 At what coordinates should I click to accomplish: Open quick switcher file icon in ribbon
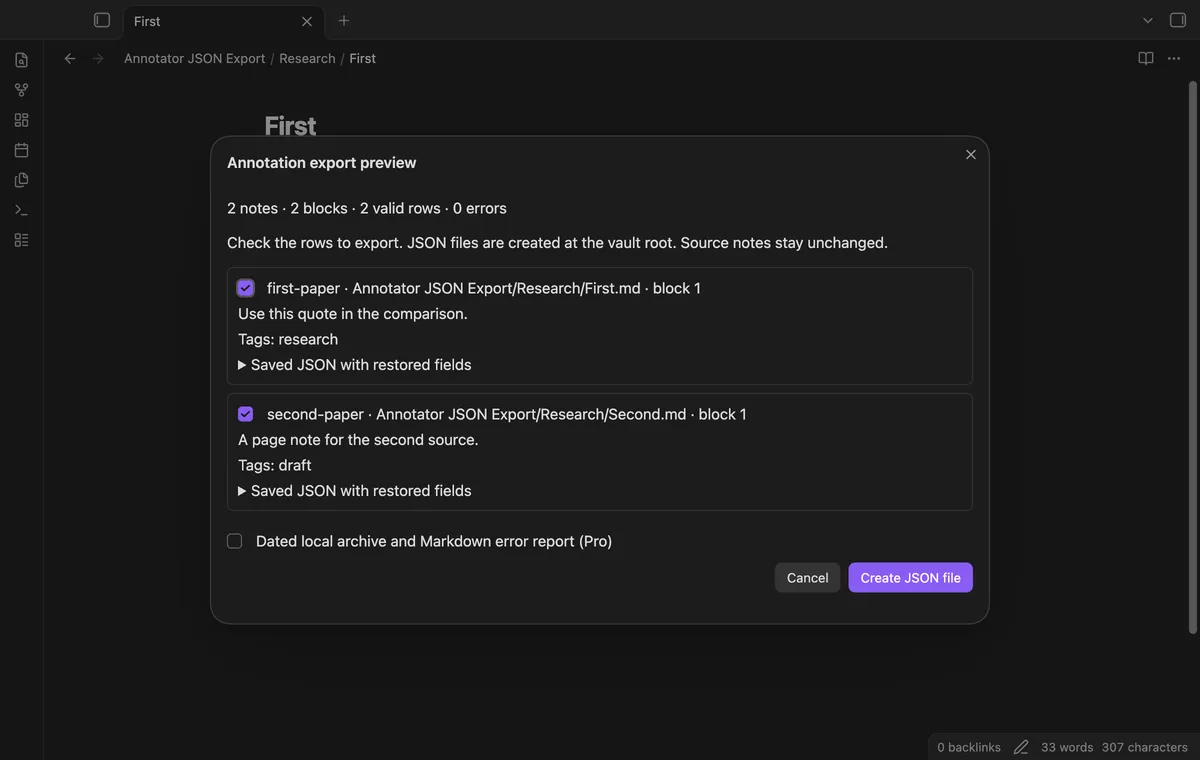21,60
